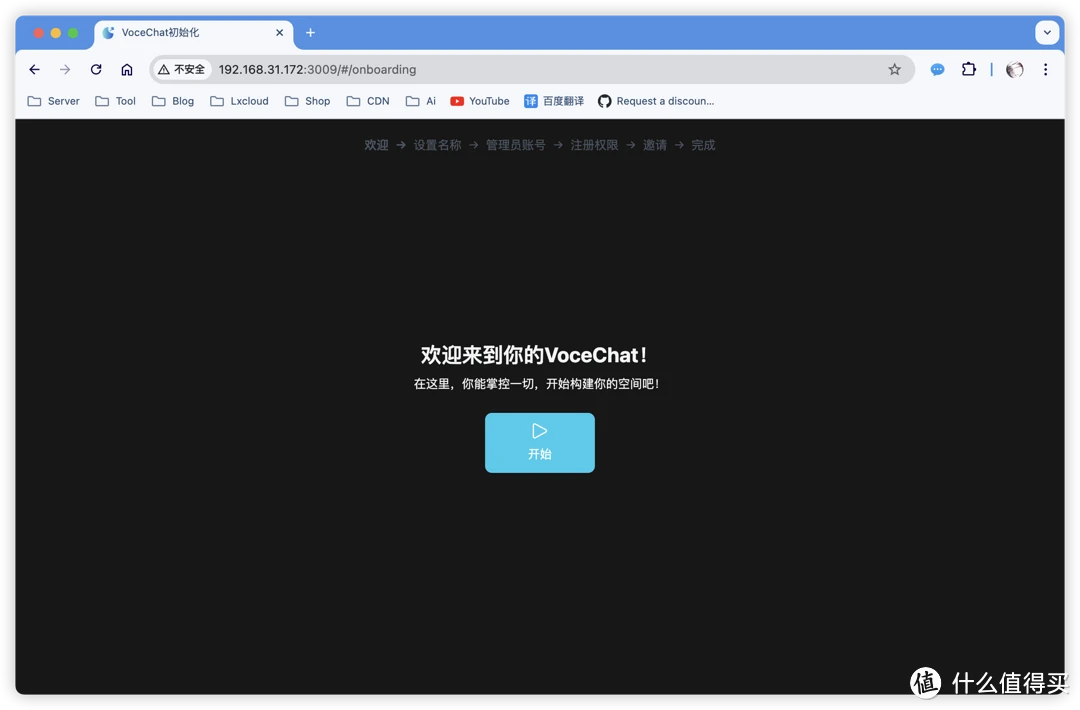Click the 百度翻译 translate icon in the bookmarks bar
1080x710 pixels.
[x=528, y=100]
